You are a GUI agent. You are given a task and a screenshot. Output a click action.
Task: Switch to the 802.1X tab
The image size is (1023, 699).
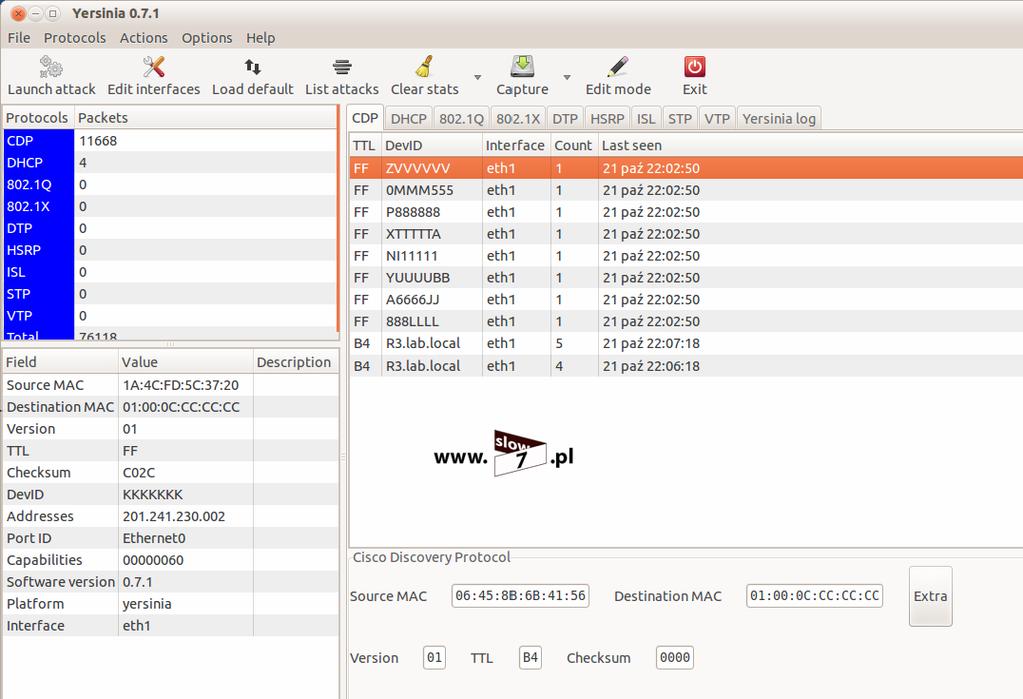(x=518, y=119)
